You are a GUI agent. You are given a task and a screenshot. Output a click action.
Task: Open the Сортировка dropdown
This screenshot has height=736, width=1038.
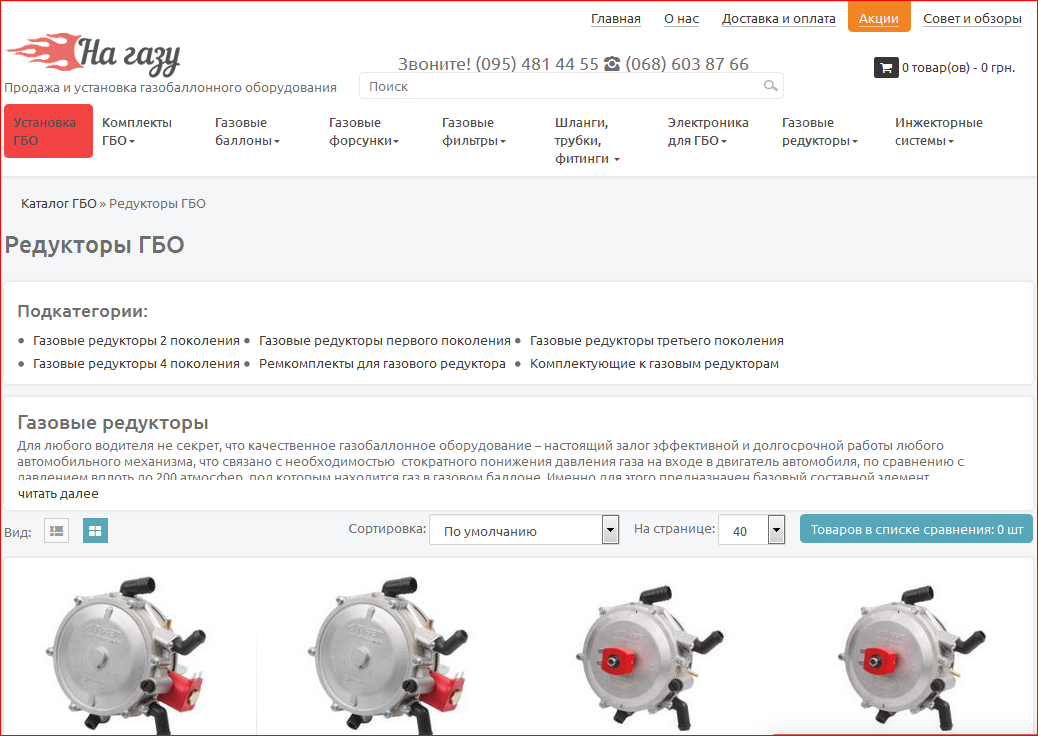(x=524, y=531)
